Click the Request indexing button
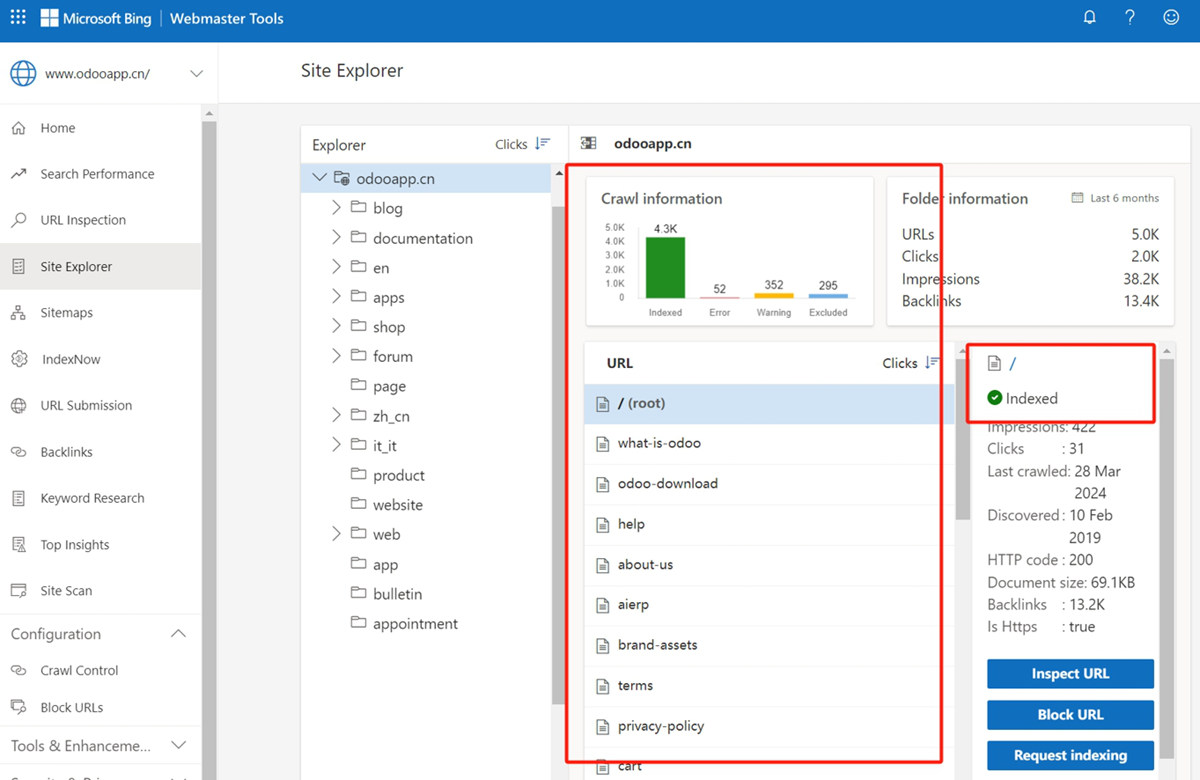The height and width of the screenshot is (780, 1200). (x=1070, y=755)
